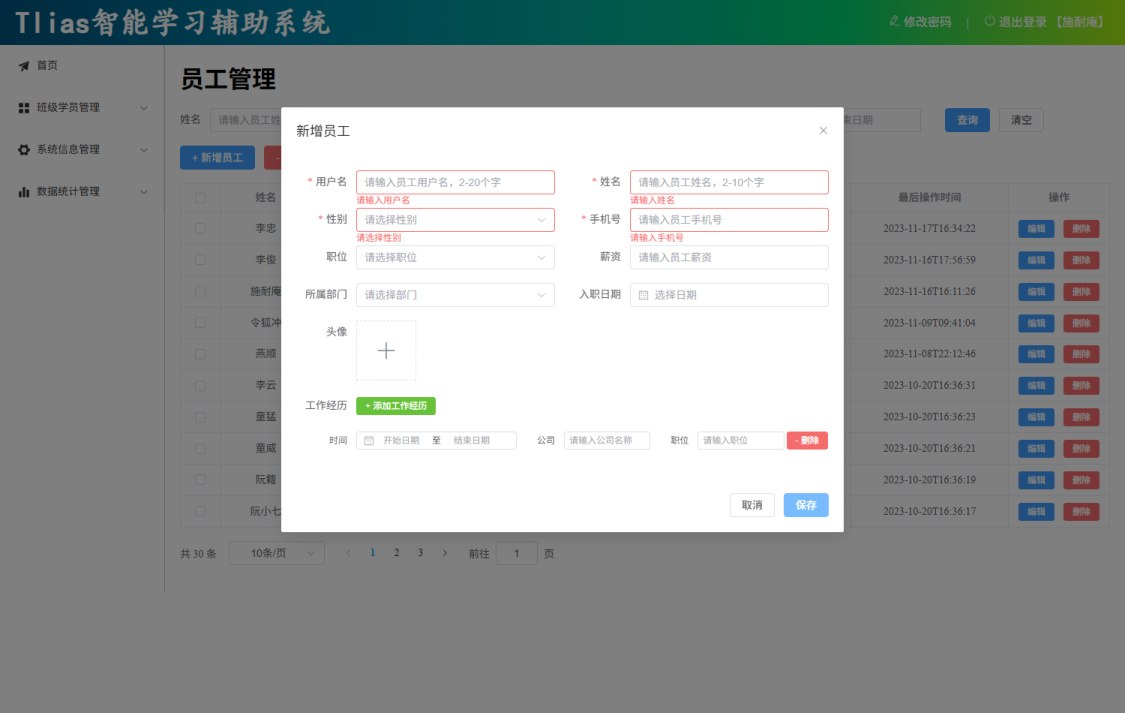Click the 结束日期 end date field
The width and height of the screenshot is (1125, 713).
pyautogui.click(x=471, y=440)
